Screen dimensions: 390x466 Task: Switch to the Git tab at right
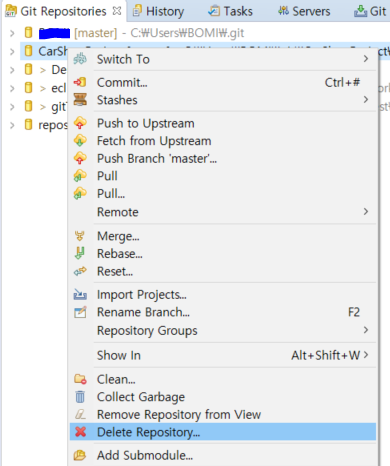point(370,11)
